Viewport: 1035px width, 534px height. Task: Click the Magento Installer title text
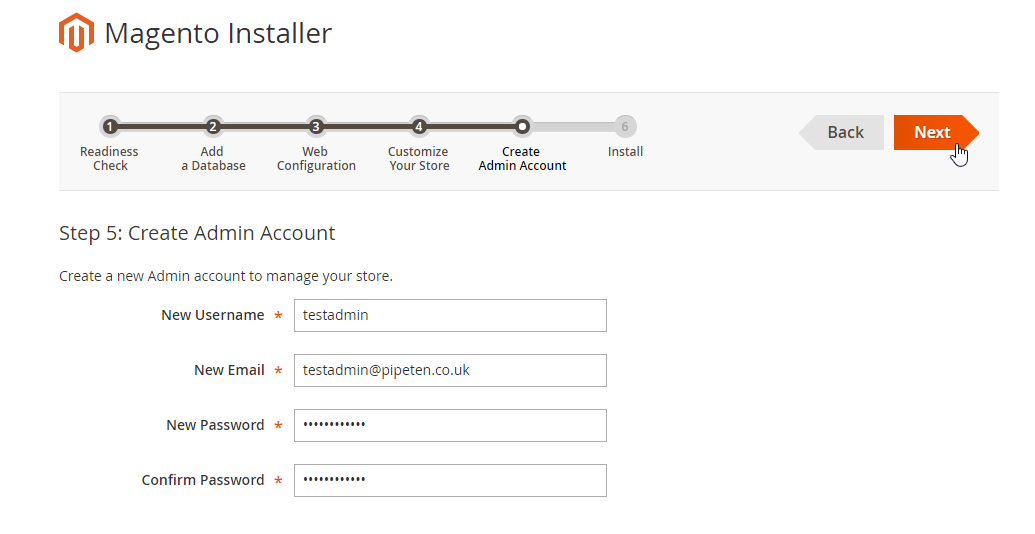click(x=218, y=34)
